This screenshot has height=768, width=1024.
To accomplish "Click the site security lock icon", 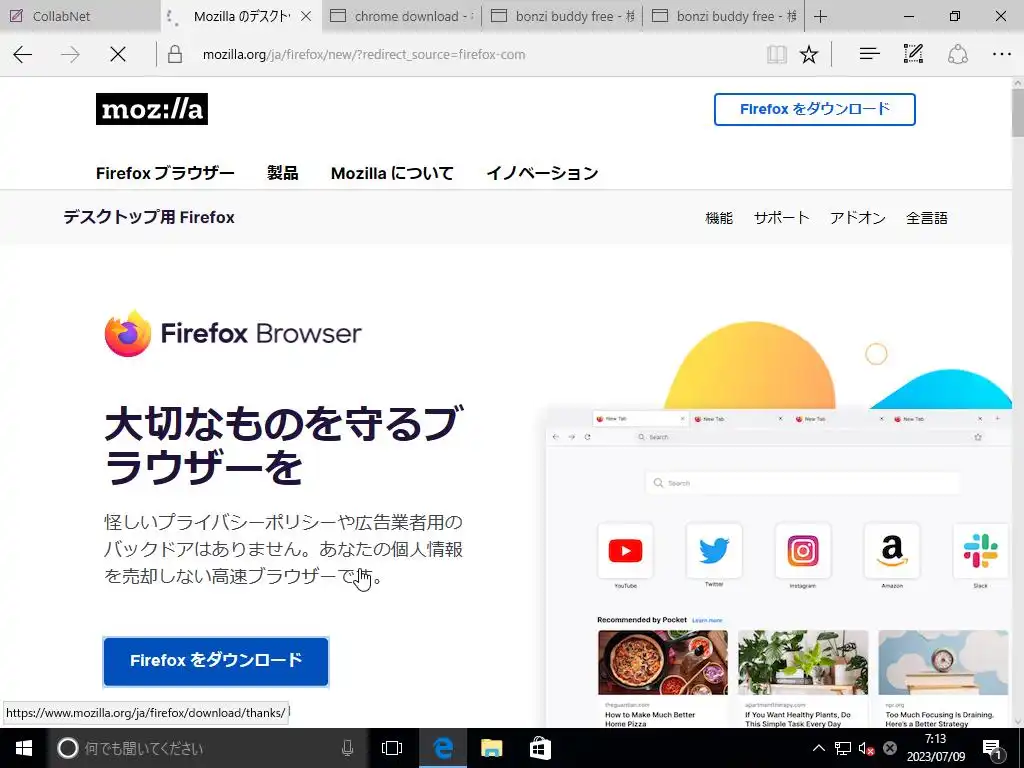I will (175, 54).
